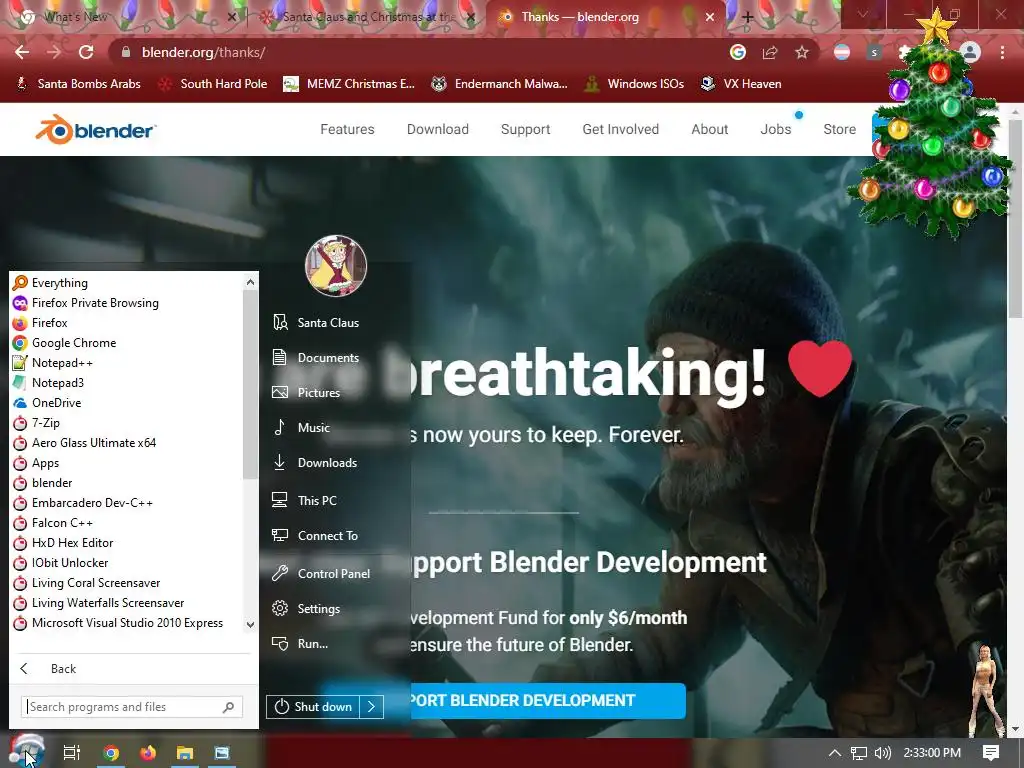
Task: Open the Store link on blender.org
Action: tap(840, 129)
